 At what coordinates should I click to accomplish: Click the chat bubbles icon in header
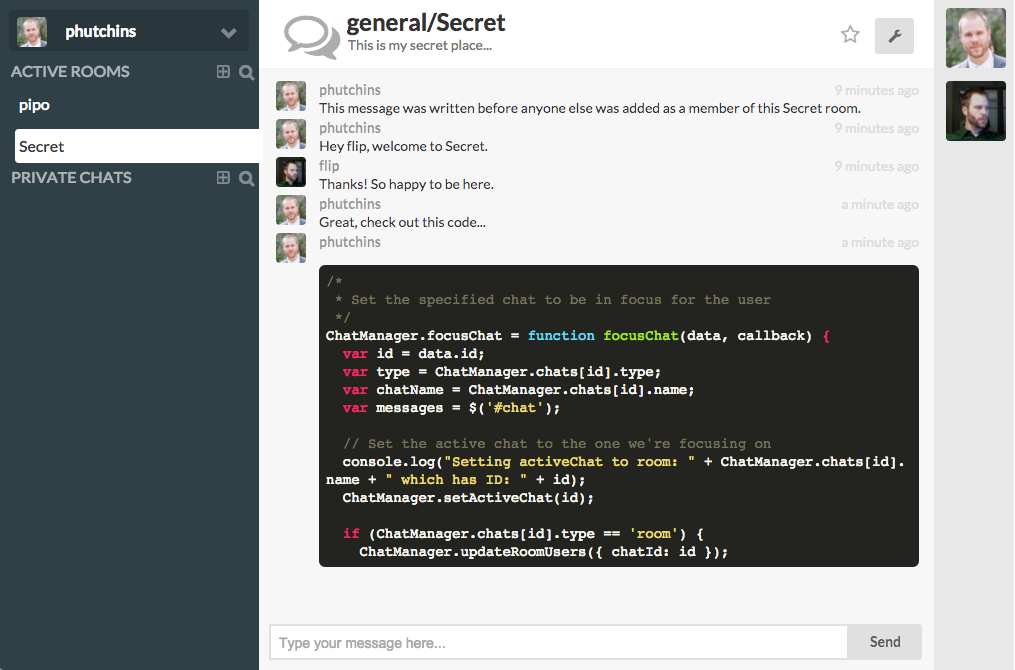311,35
